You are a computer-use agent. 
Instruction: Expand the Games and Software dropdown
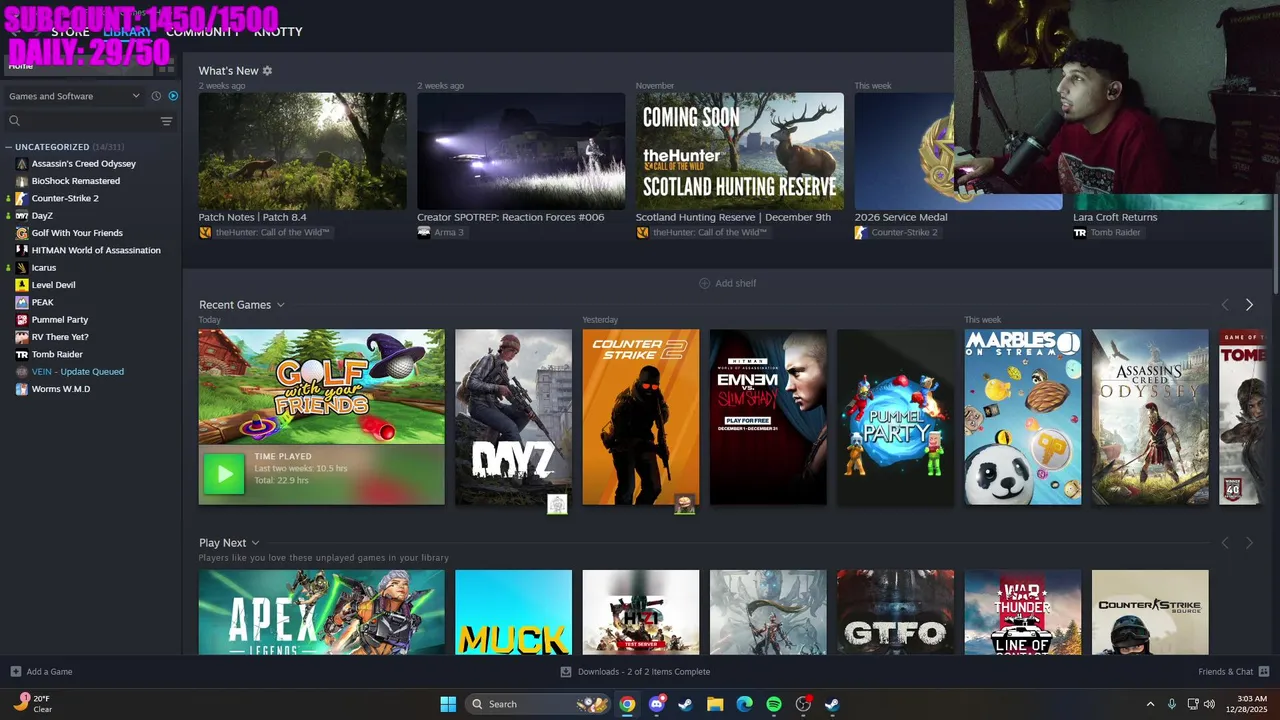tap(75, 96)
